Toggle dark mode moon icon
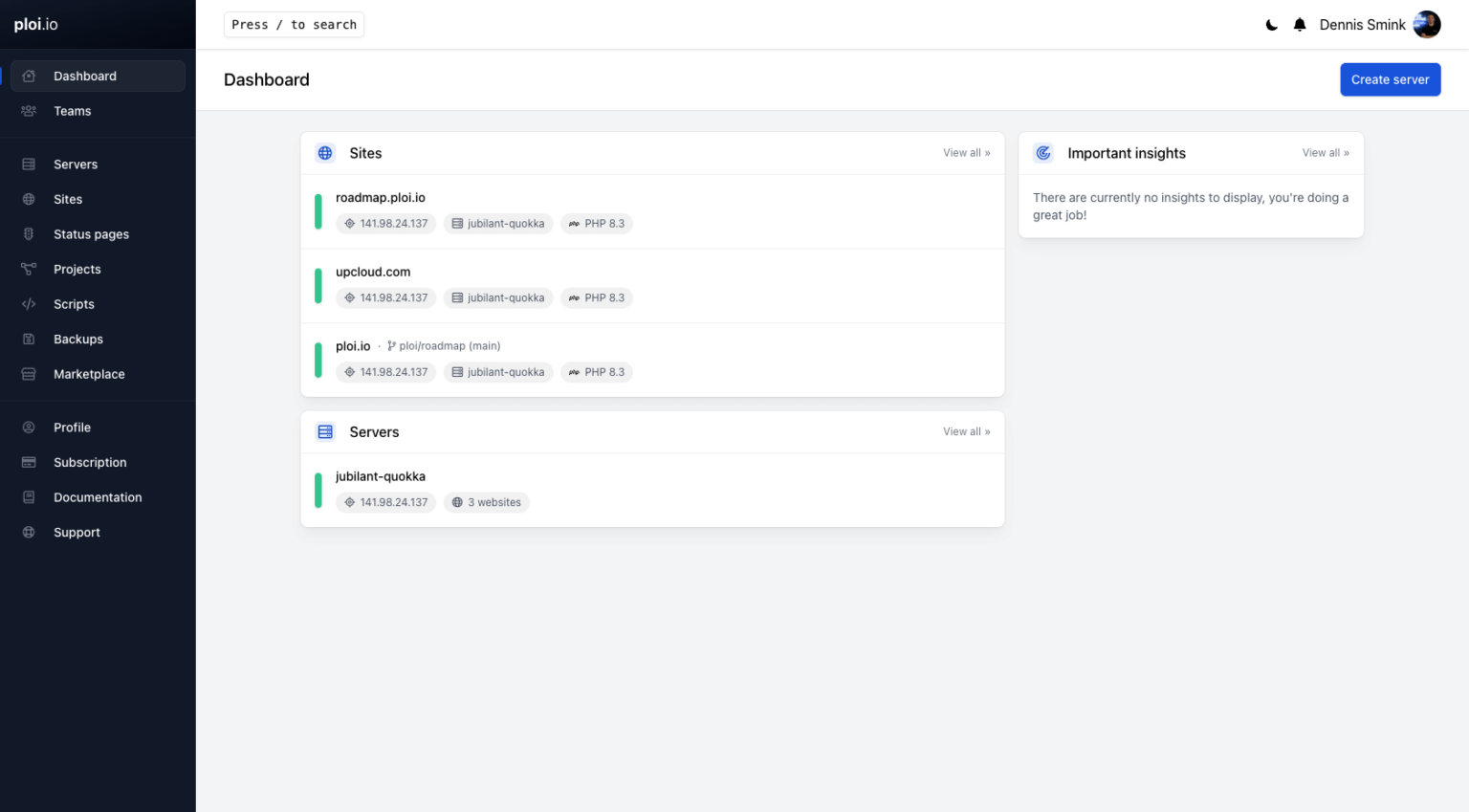 pyautogui.click(x=1271, y=25)
